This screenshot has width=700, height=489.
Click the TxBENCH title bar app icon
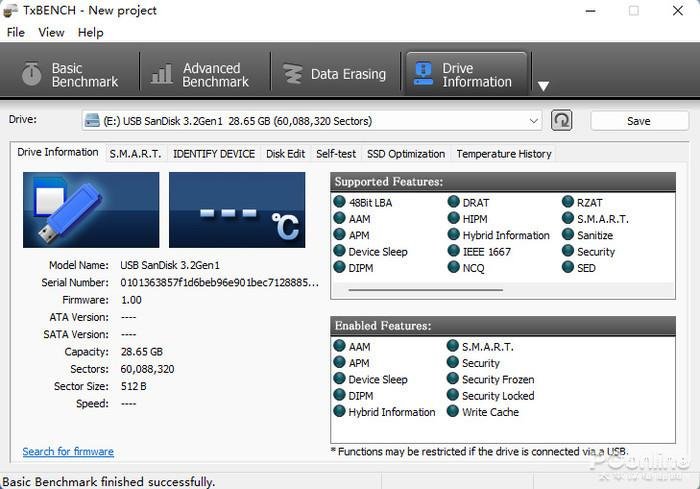[10, 11]
